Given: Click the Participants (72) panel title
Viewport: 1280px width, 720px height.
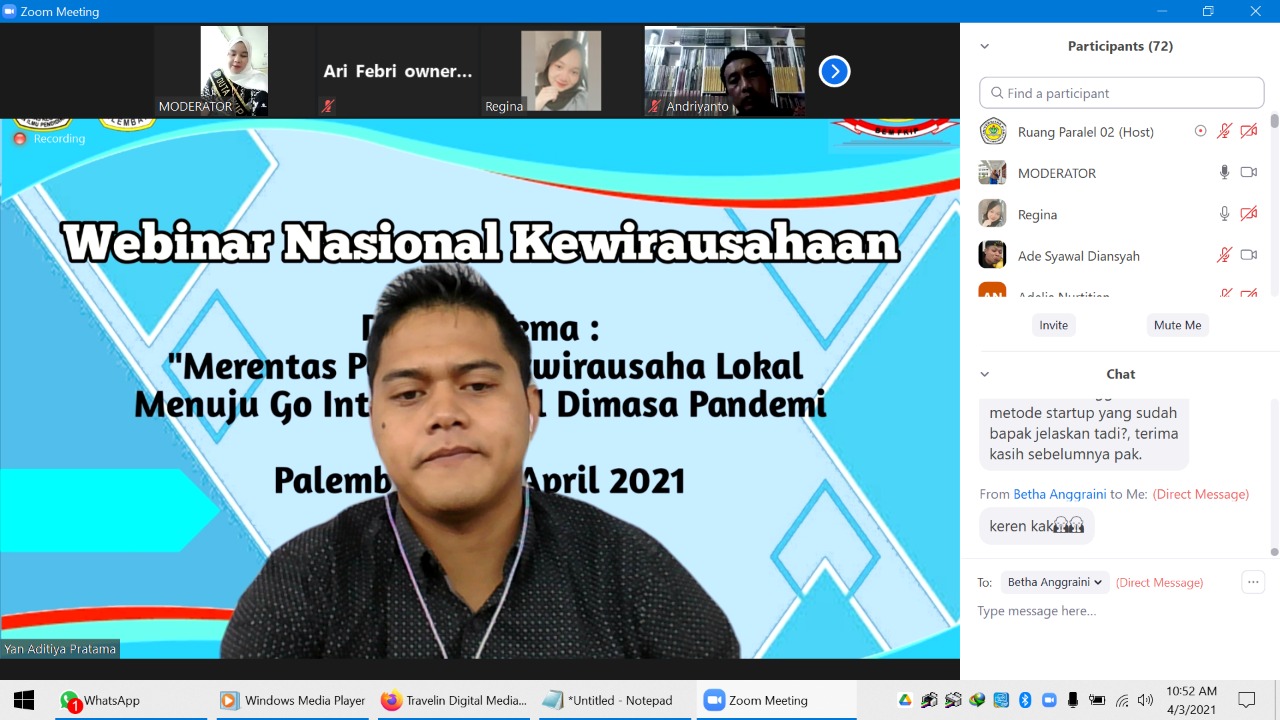Looking at the screenshot, I should [1120, 46].
